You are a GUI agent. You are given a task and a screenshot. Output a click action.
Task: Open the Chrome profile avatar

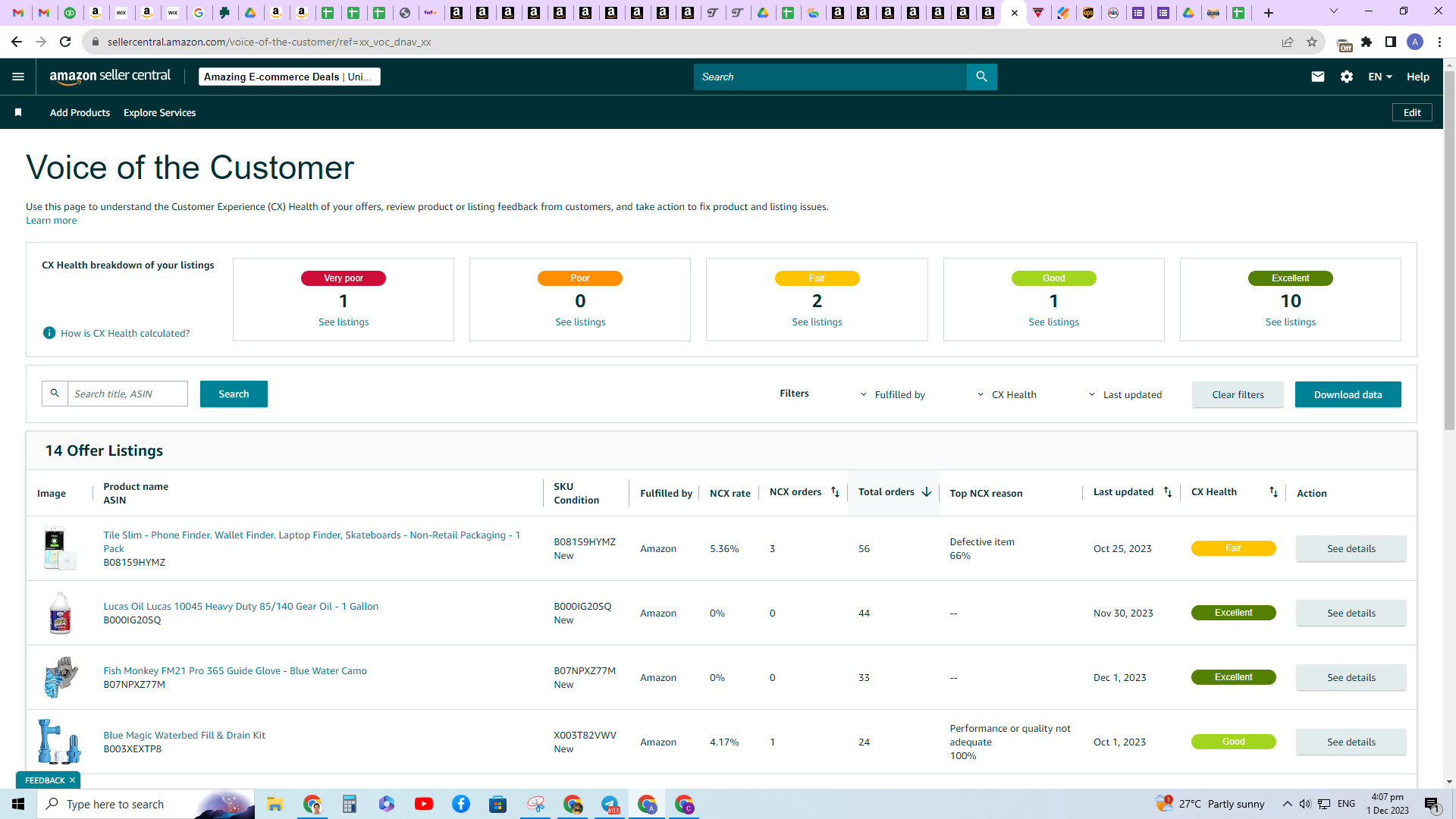1415,42
